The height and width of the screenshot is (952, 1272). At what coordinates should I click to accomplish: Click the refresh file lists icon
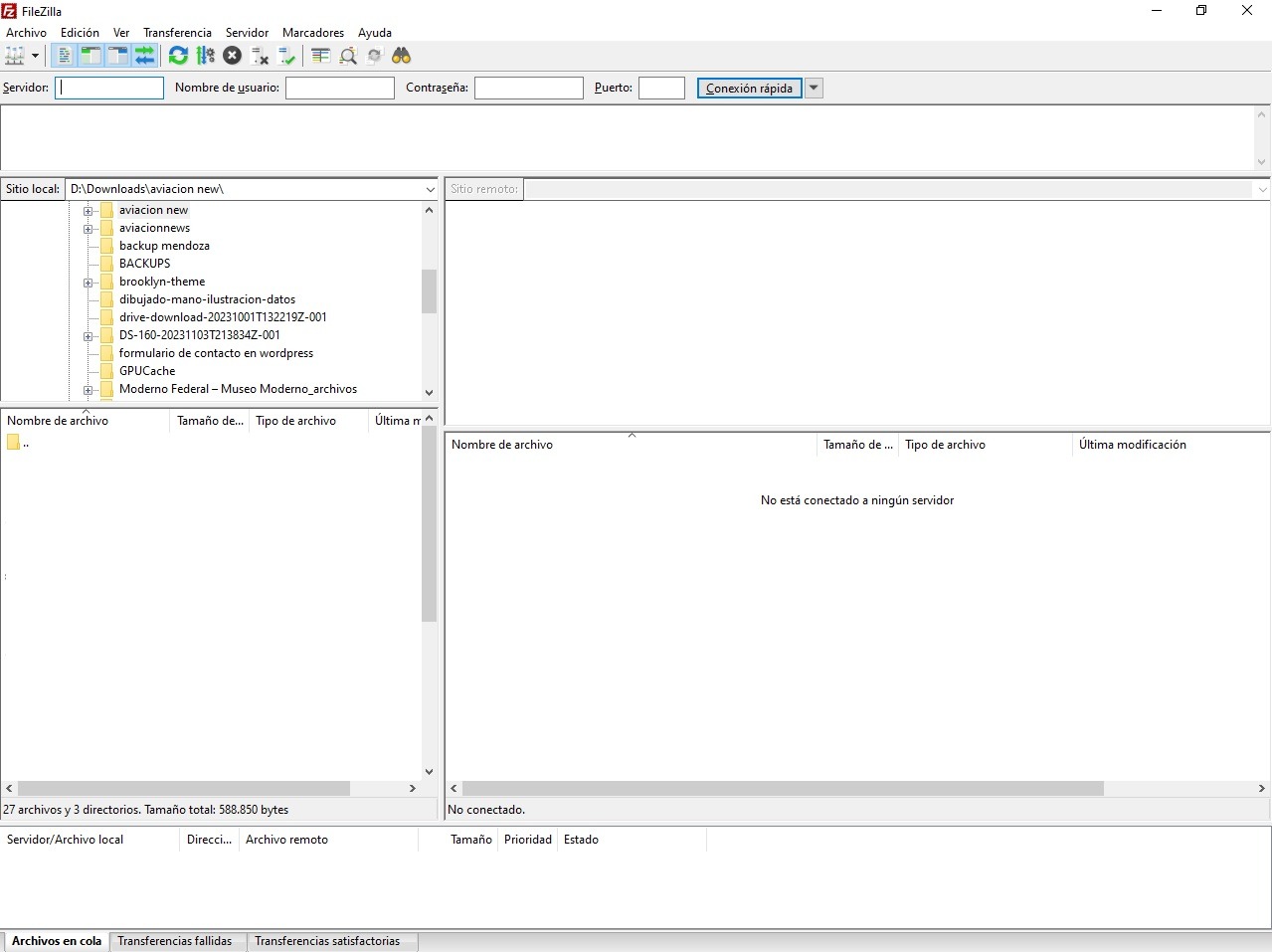pos(178,56)
